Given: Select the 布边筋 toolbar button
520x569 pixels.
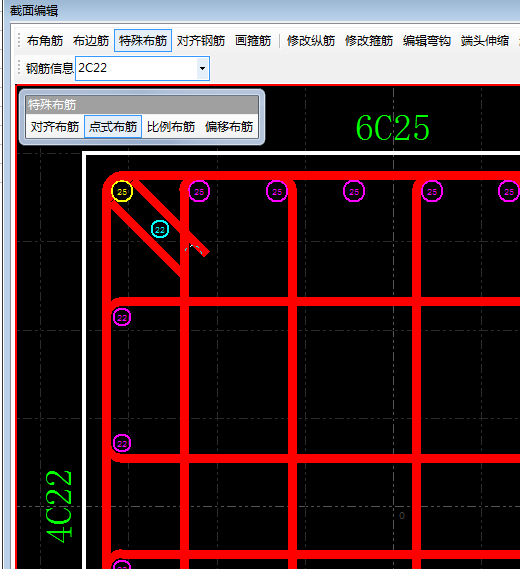Looking at the screenshot, I should click(91, 41).
